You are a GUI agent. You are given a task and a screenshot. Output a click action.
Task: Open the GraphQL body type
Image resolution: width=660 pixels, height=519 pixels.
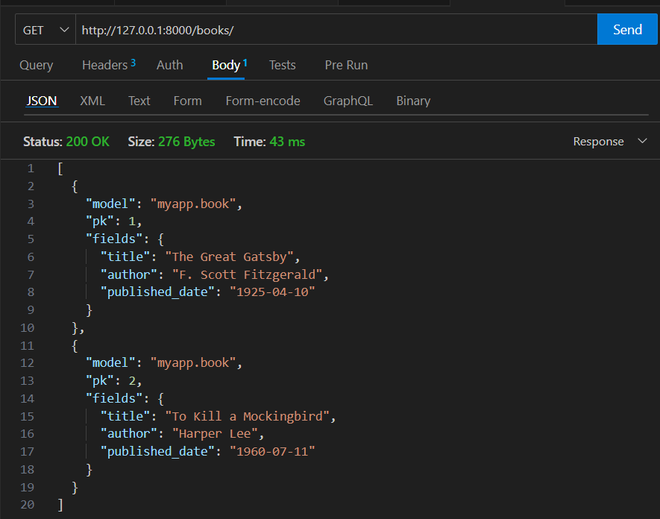[348, 101]
